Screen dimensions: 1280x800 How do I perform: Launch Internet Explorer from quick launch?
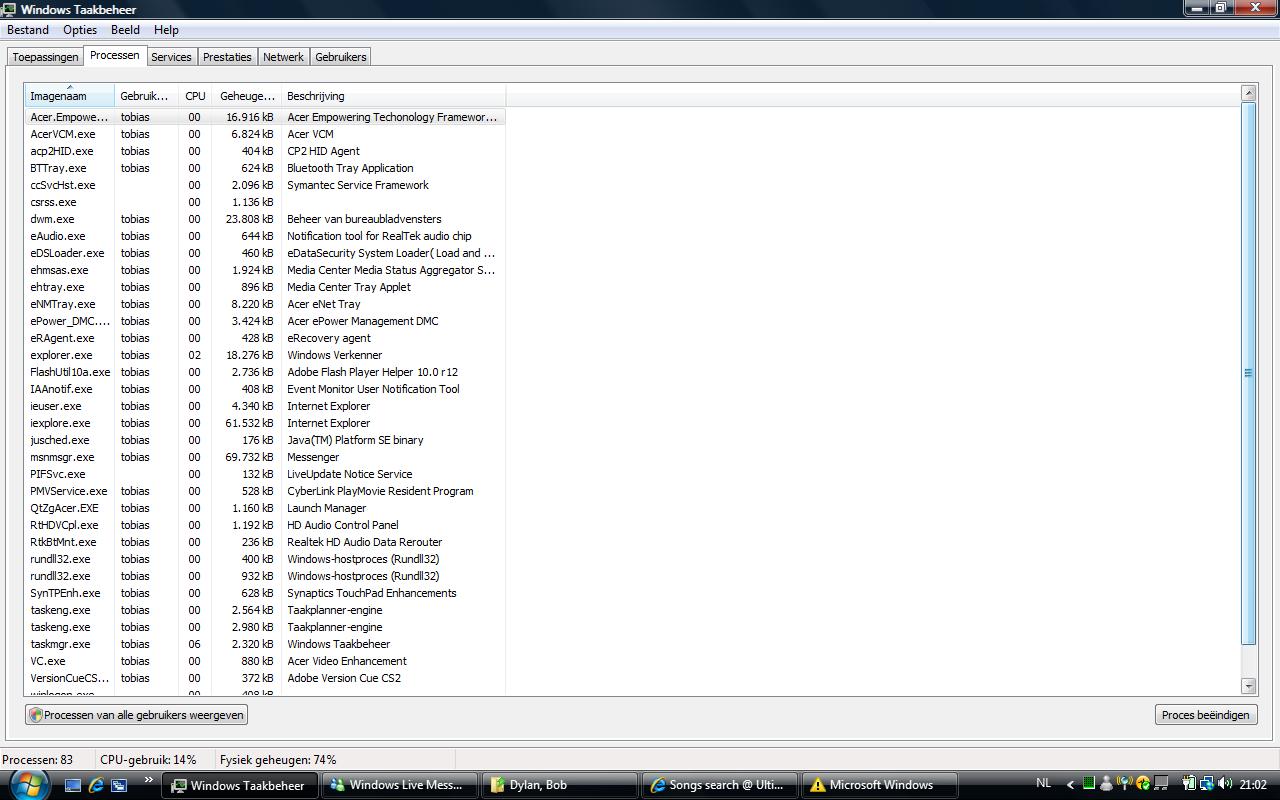point(96,785)
